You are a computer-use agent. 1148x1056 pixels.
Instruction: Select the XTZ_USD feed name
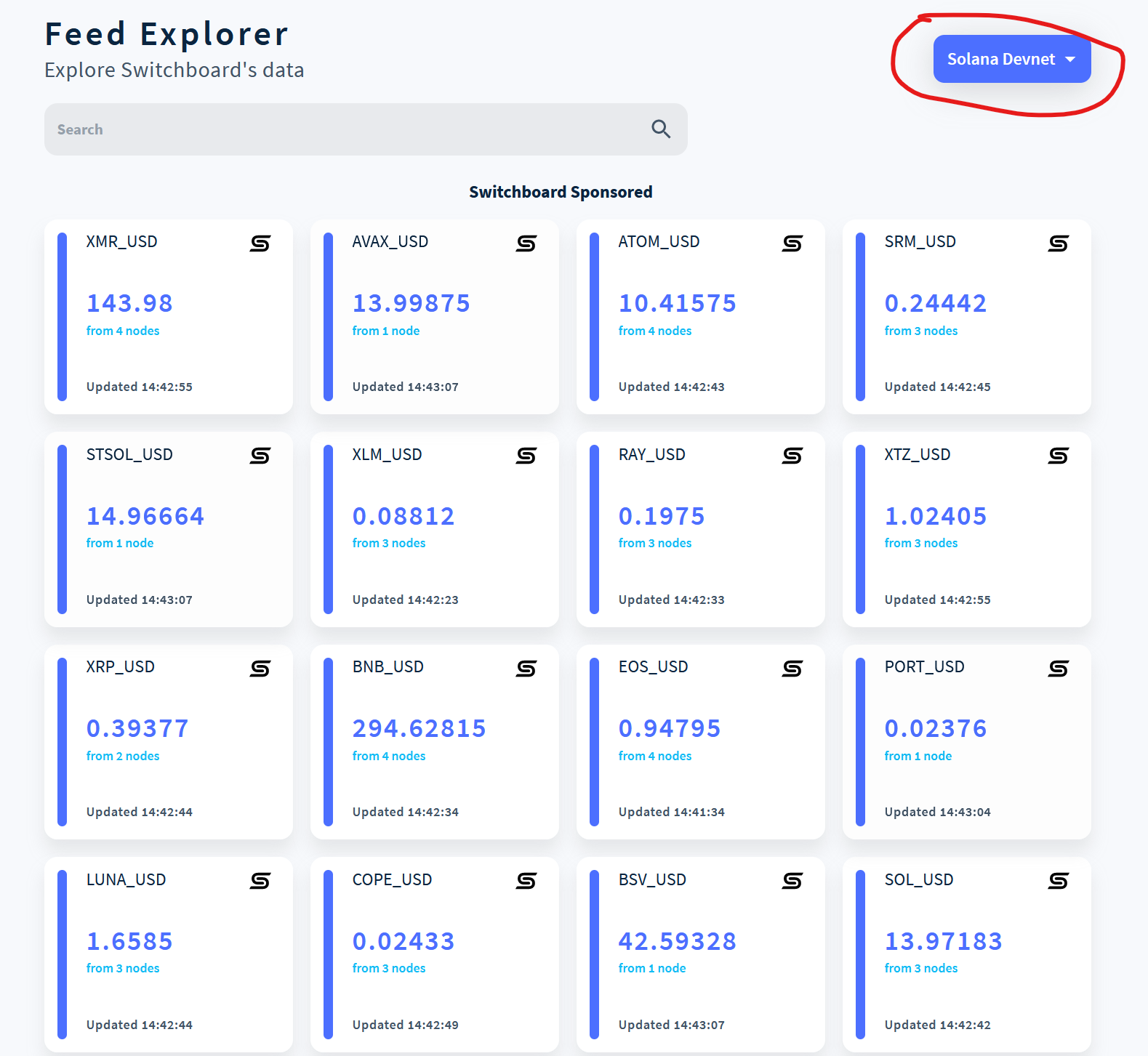[917, 454]
